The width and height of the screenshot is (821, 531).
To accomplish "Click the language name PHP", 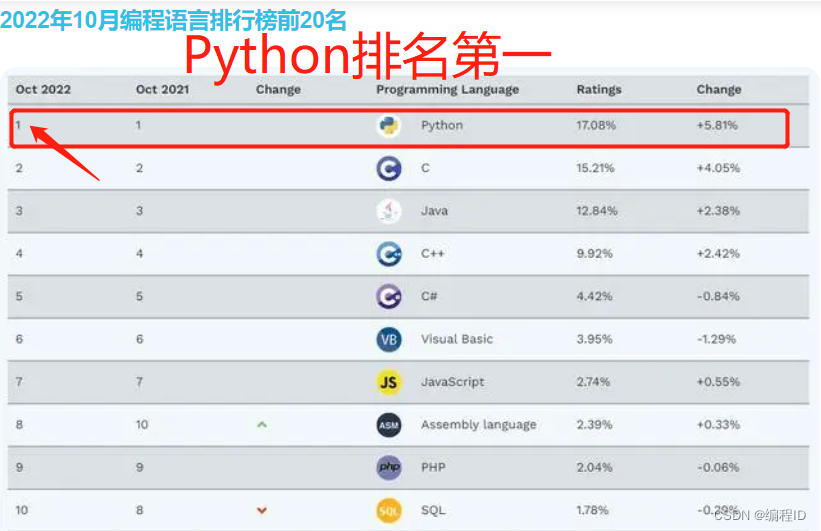I will point(433,468).
